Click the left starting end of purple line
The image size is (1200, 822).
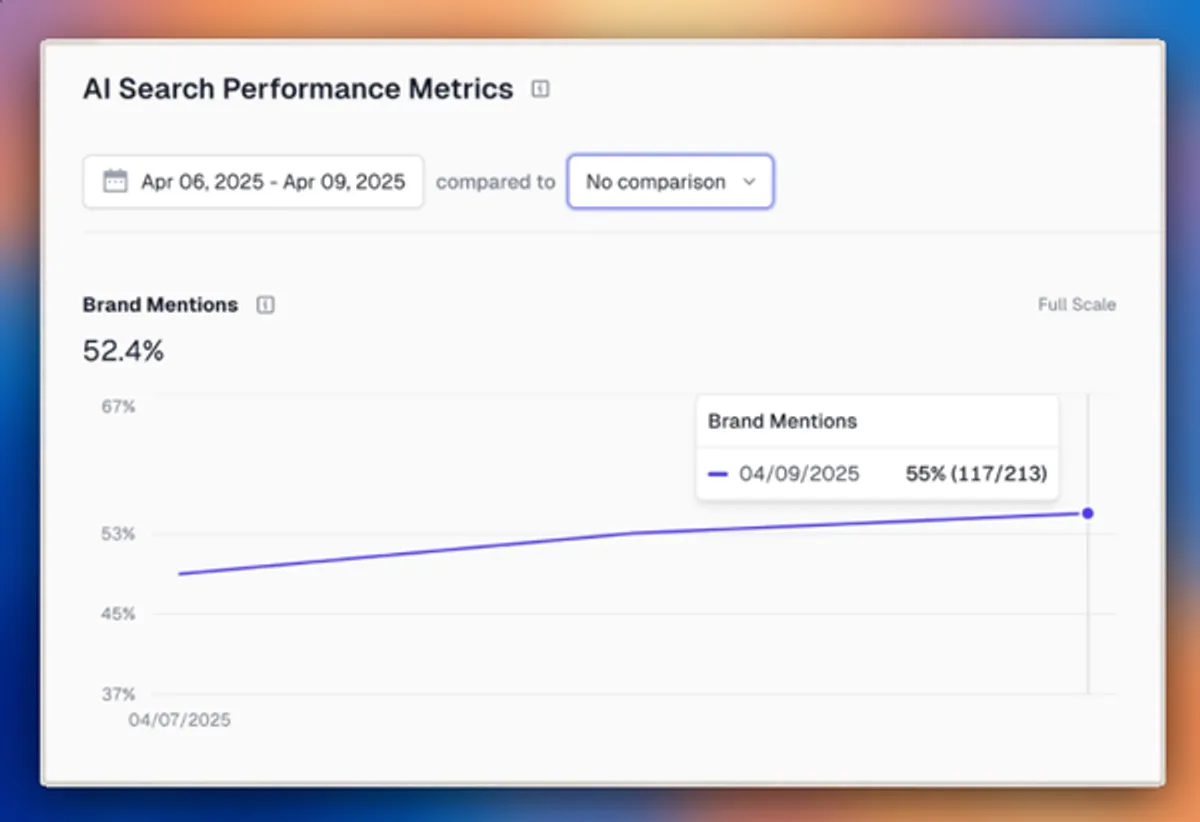pos(180,574)
